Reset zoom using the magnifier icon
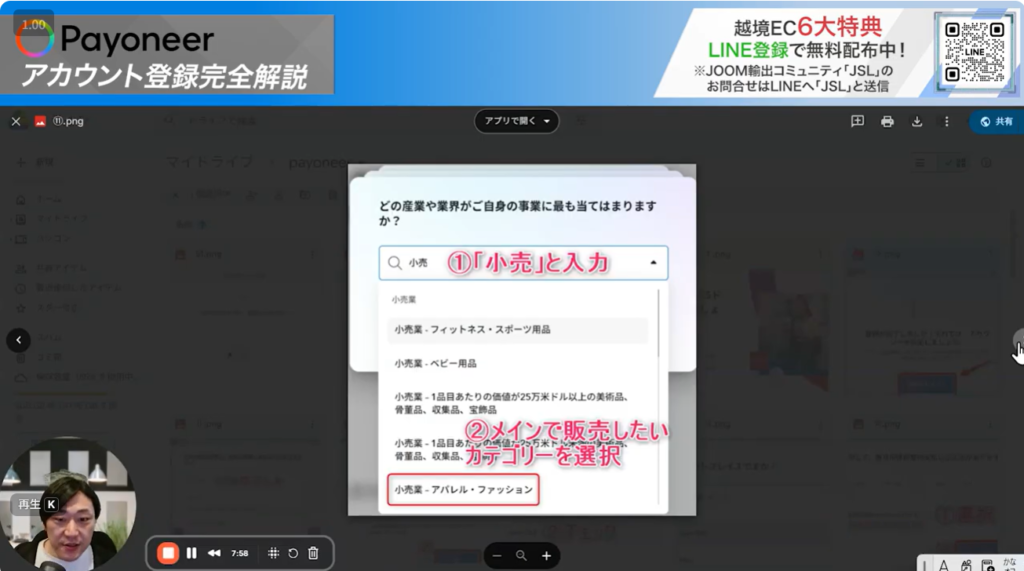 (x=521, y=555)
